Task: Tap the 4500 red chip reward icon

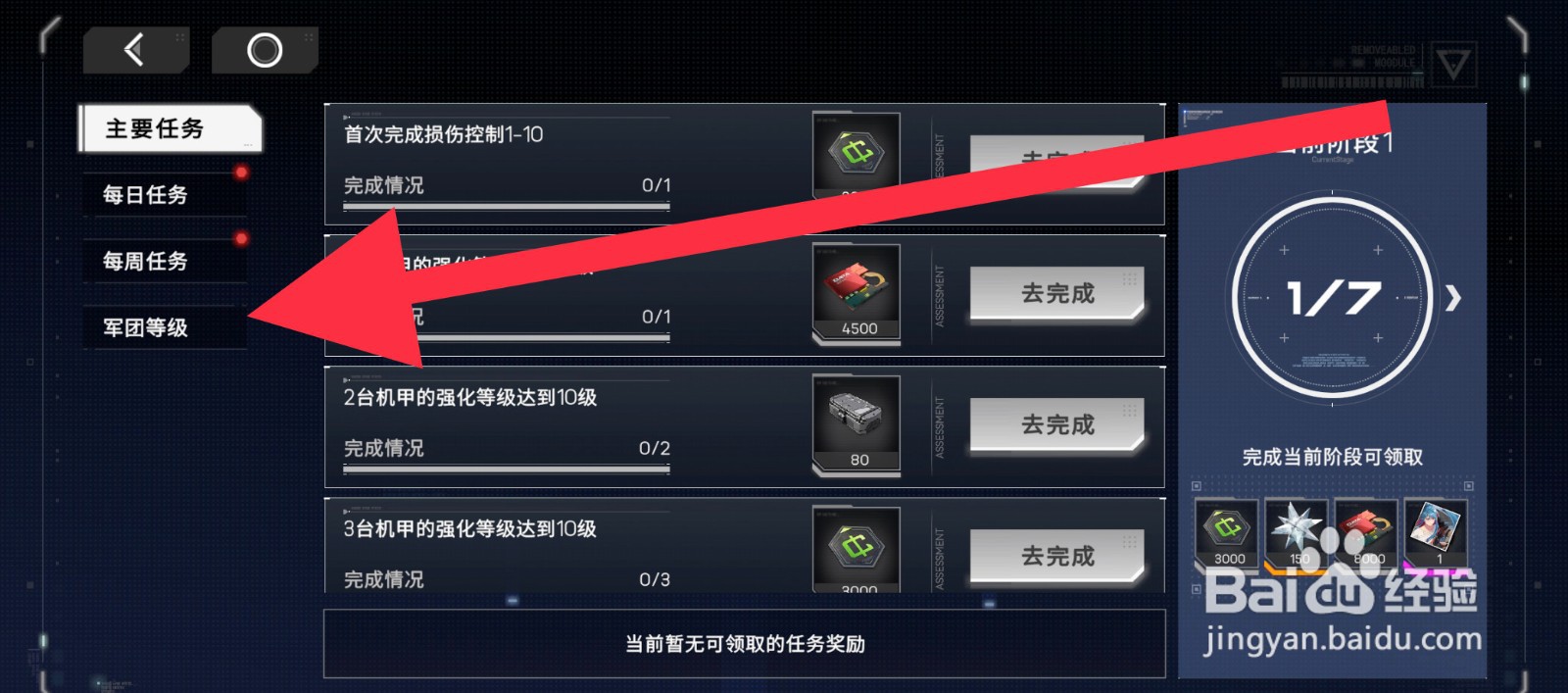Action: [857, 292]
